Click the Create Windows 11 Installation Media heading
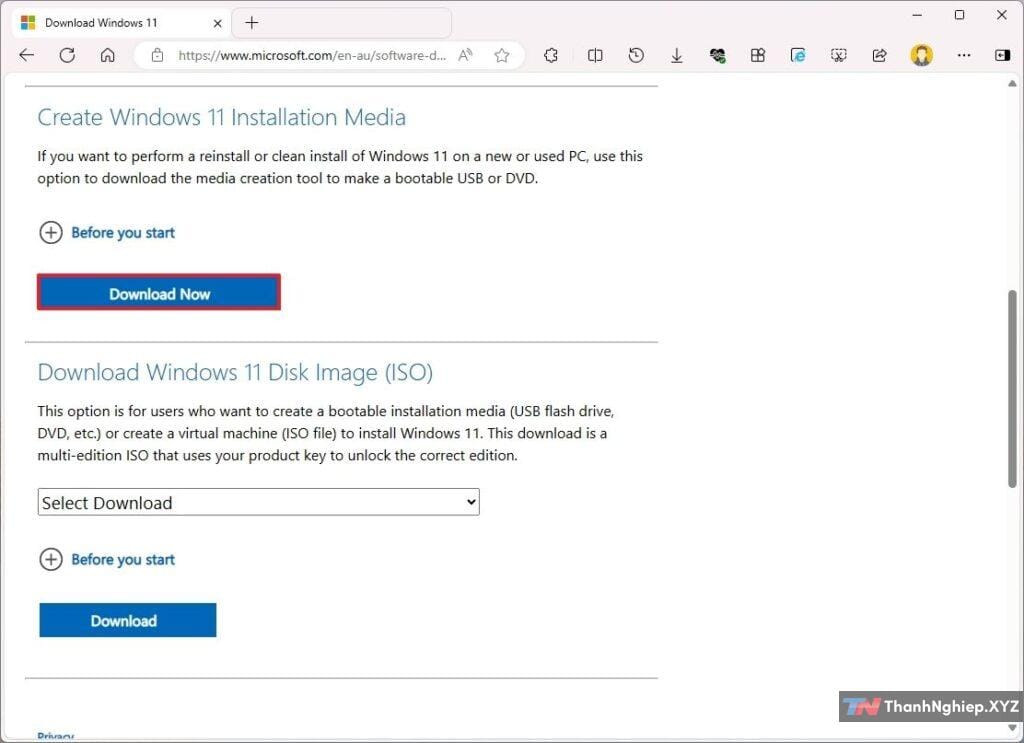 click(221, 118)
